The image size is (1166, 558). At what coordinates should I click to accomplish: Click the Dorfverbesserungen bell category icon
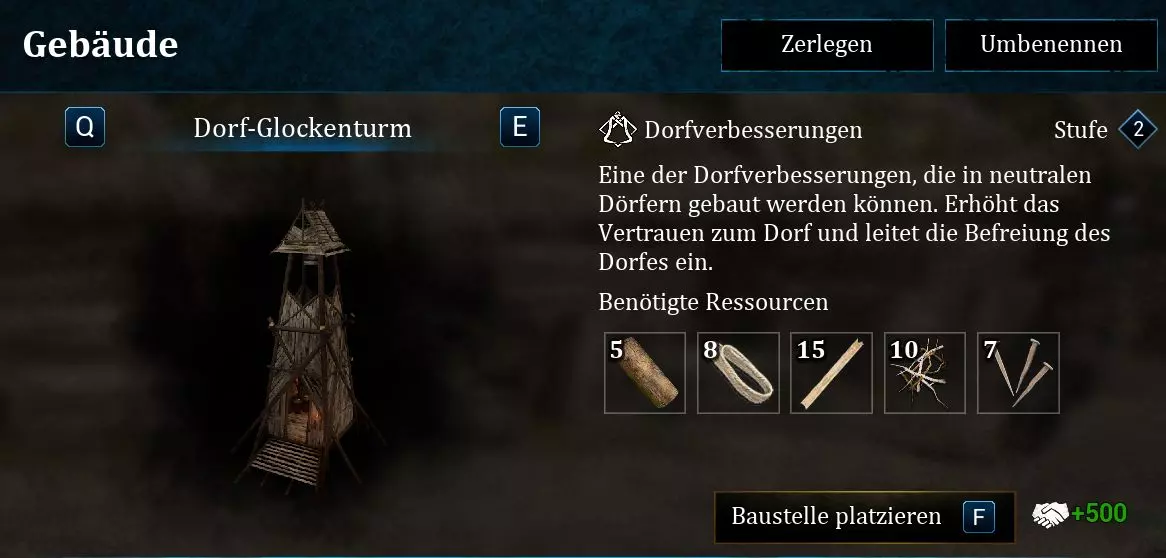tap(617, 129)
